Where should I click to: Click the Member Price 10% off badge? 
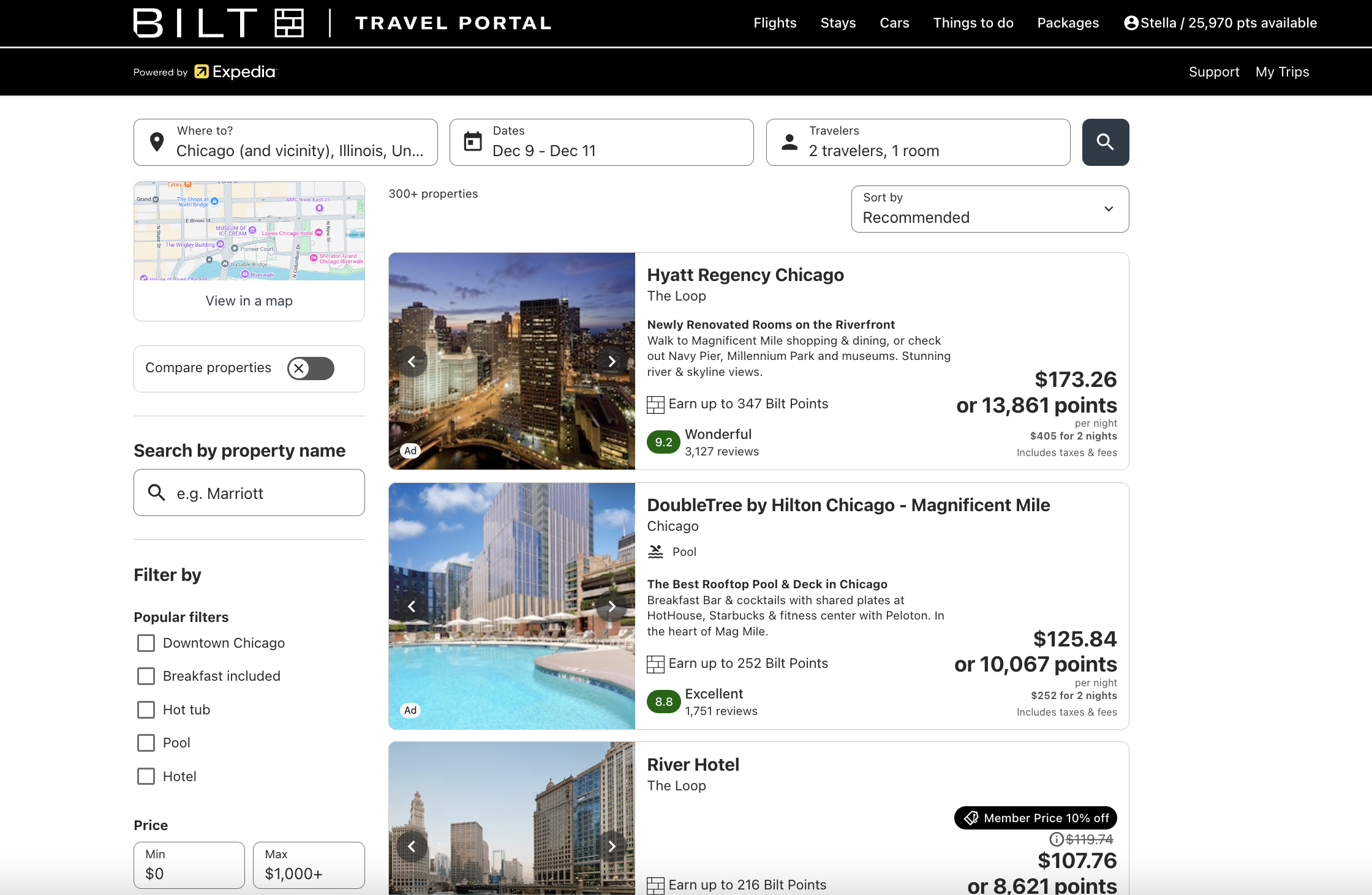tap(1035, 818)
